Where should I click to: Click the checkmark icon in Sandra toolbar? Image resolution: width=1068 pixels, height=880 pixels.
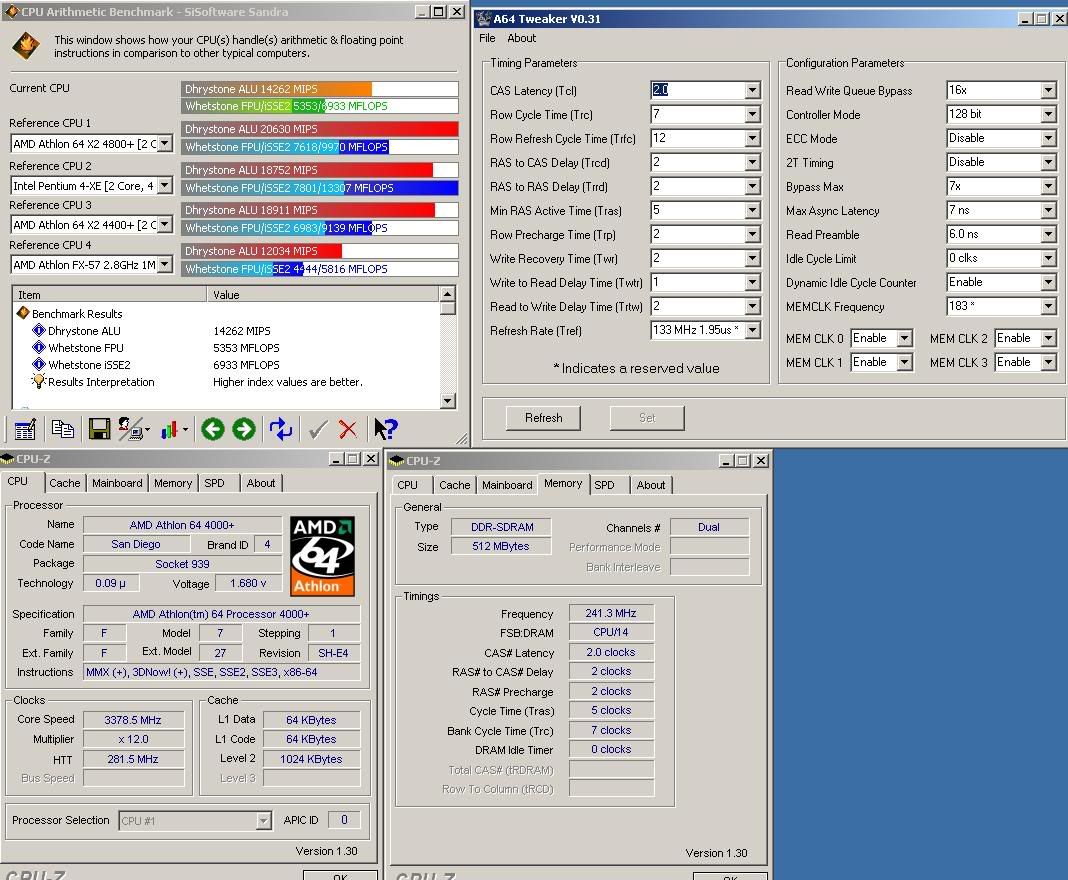318,429
